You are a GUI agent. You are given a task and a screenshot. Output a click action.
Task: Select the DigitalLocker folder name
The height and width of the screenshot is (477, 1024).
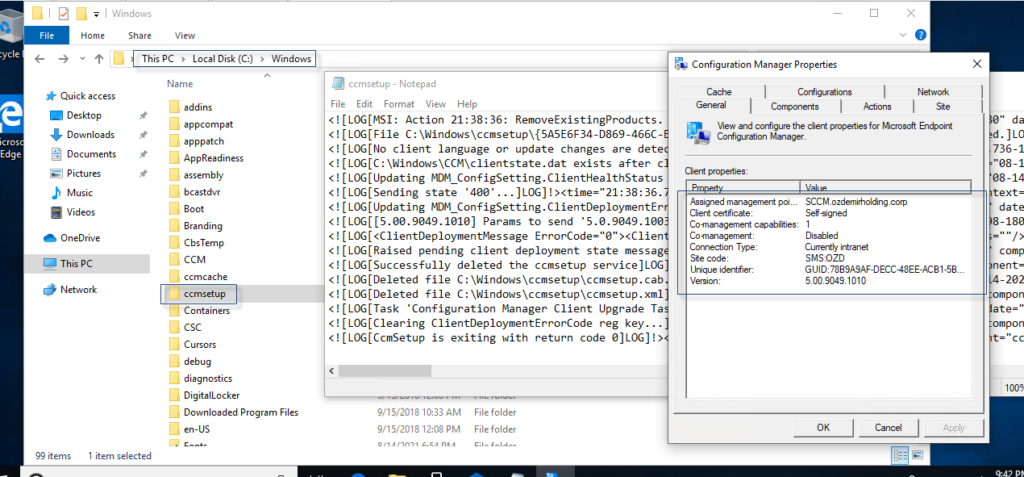click(212, 395)
